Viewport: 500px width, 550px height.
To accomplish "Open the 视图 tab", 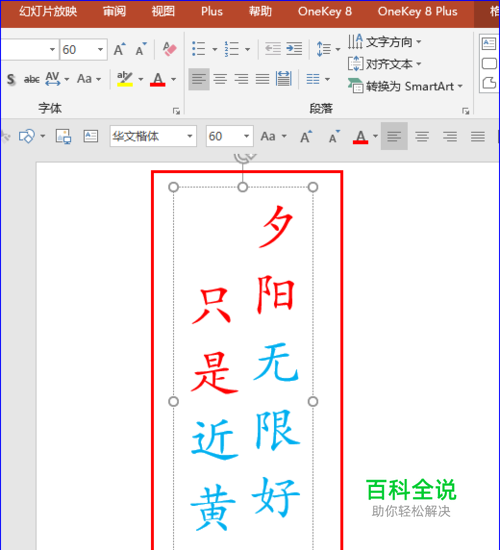I will (x=163, y=12).
